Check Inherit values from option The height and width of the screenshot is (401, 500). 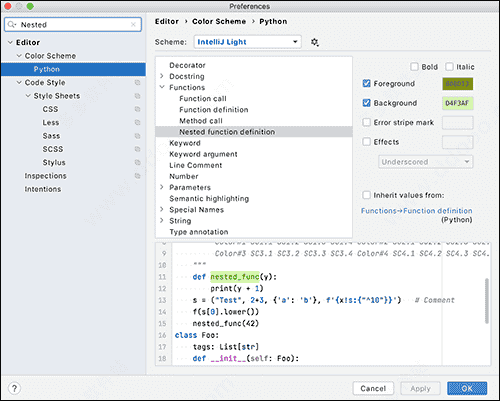click(366, 195)
